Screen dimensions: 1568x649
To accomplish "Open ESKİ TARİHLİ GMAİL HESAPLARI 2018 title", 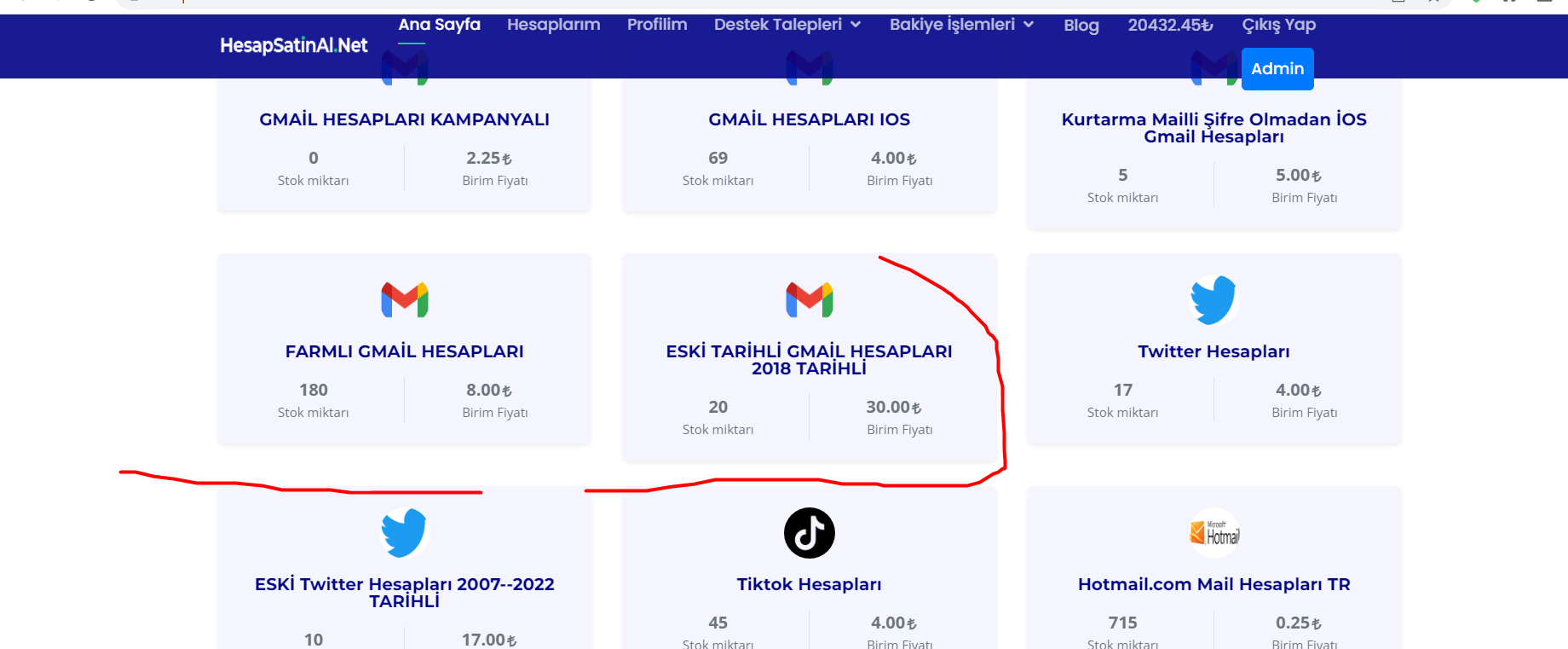I will pos(810,360).
